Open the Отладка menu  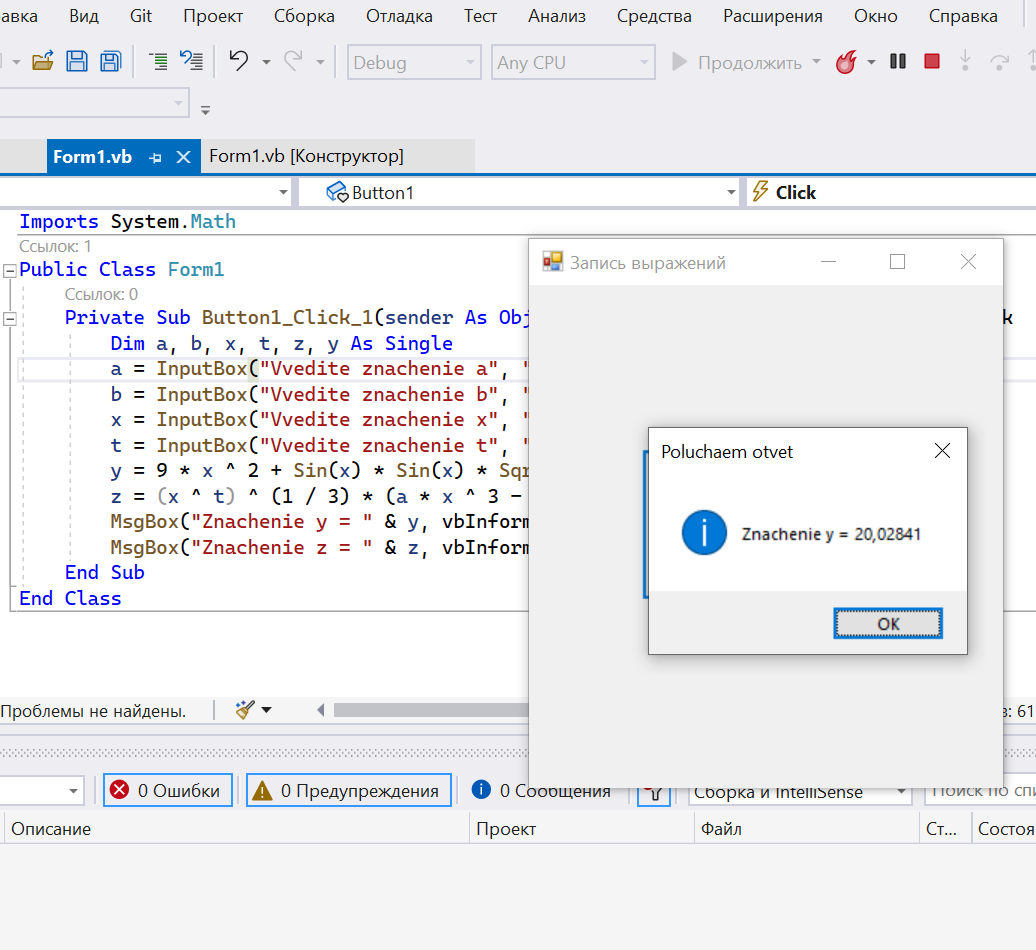click(x=399, y=16)
